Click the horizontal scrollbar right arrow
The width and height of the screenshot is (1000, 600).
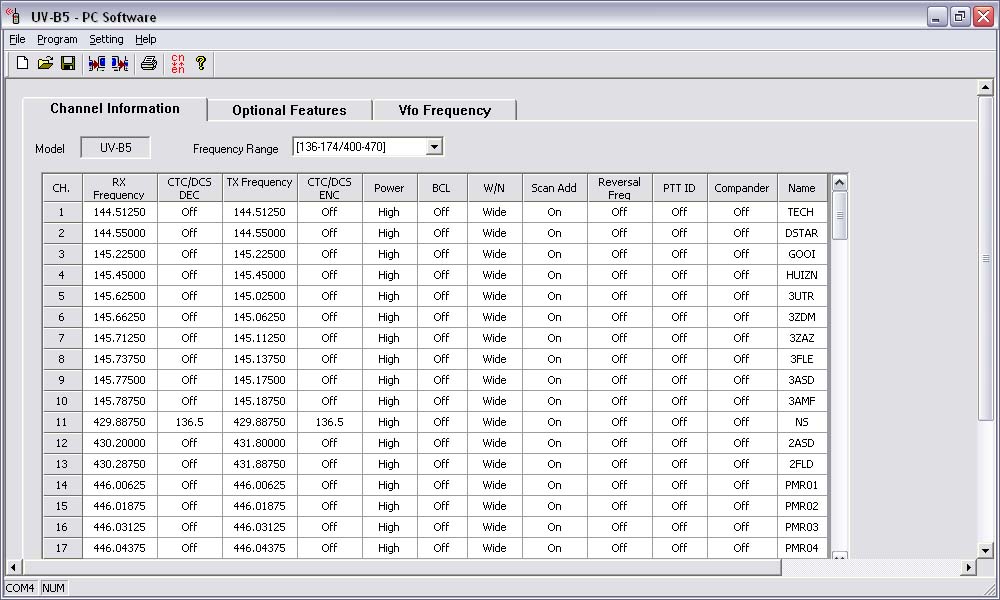968,567
